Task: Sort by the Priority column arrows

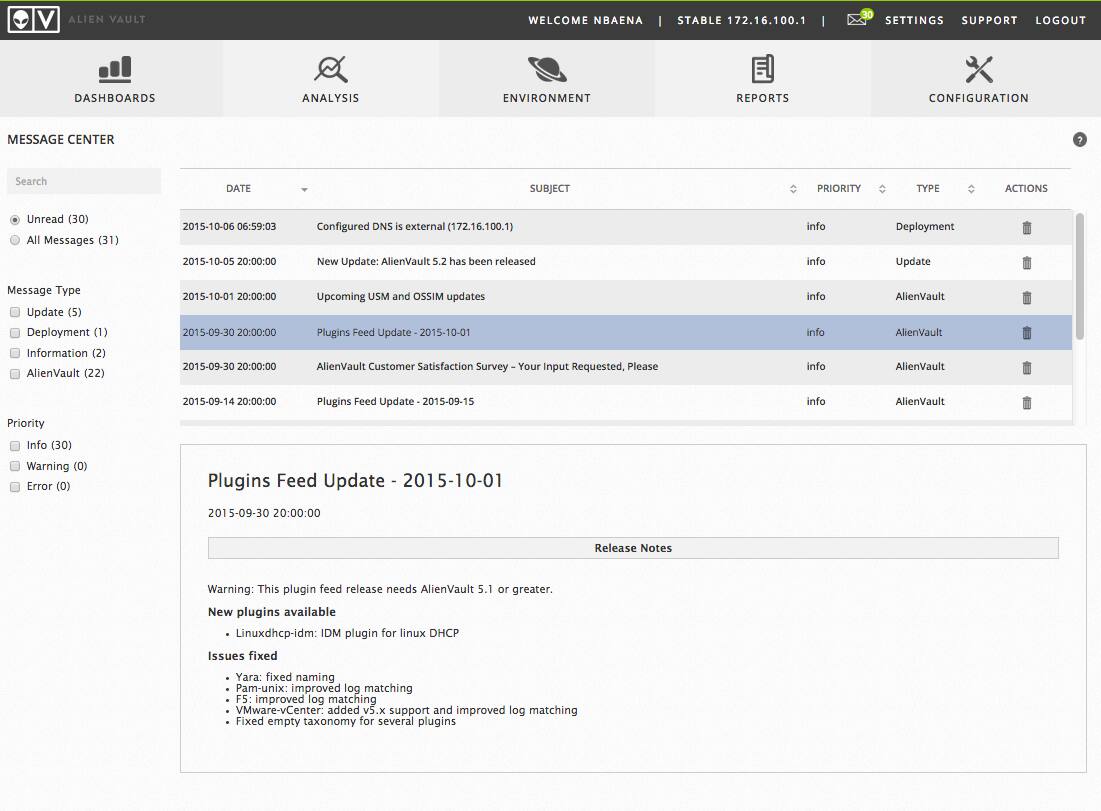Action: click(x=882, y=189)
